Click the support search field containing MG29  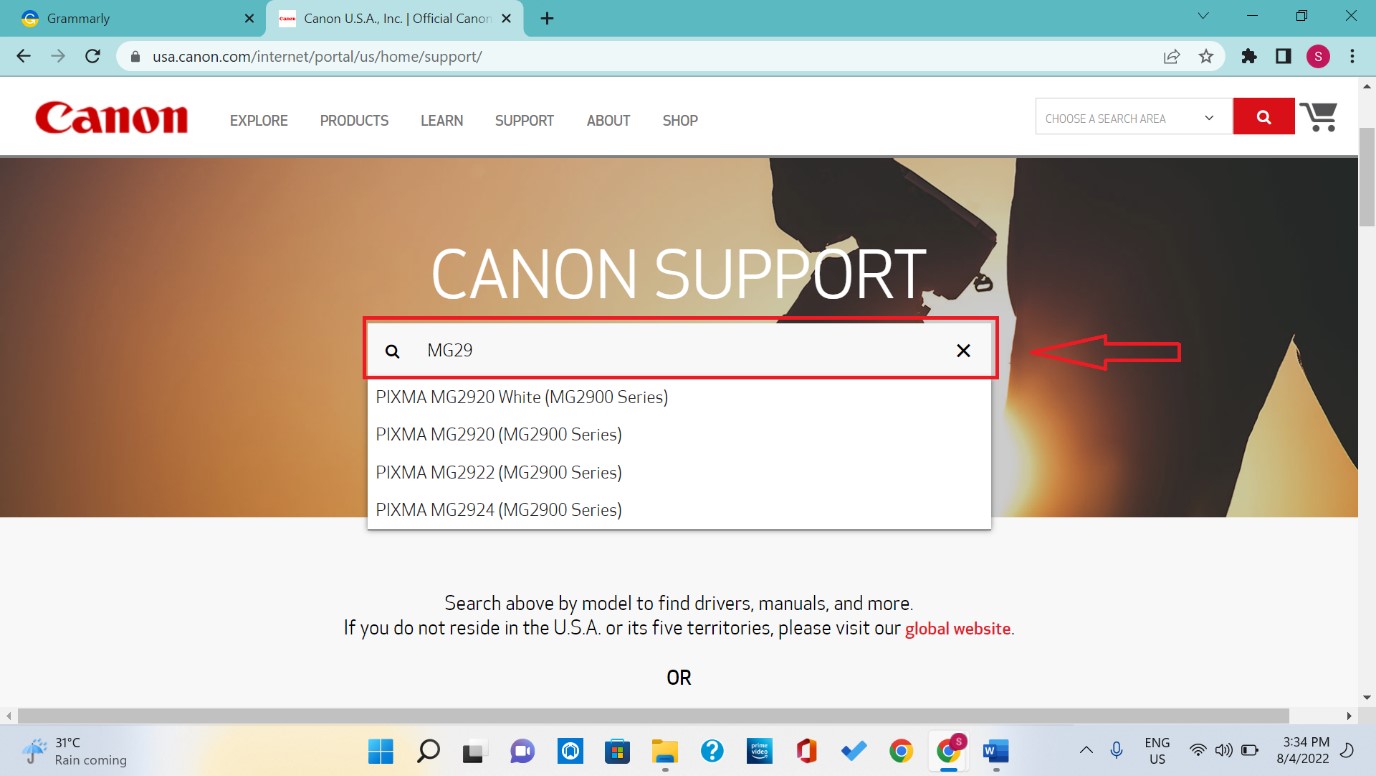pos(679,351)
